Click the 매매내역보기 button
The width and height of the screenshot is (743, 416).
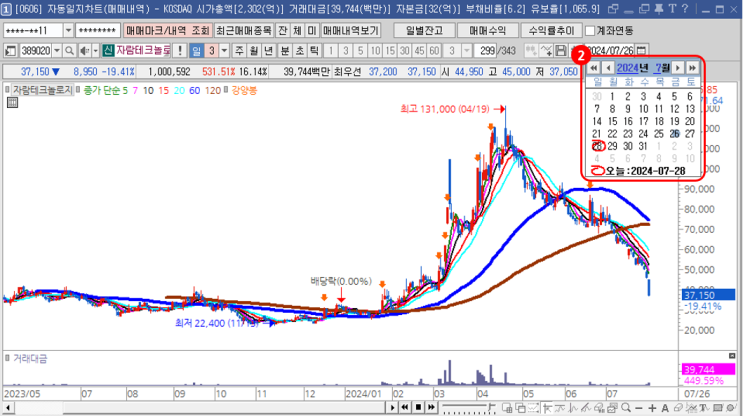coord(351,30)
